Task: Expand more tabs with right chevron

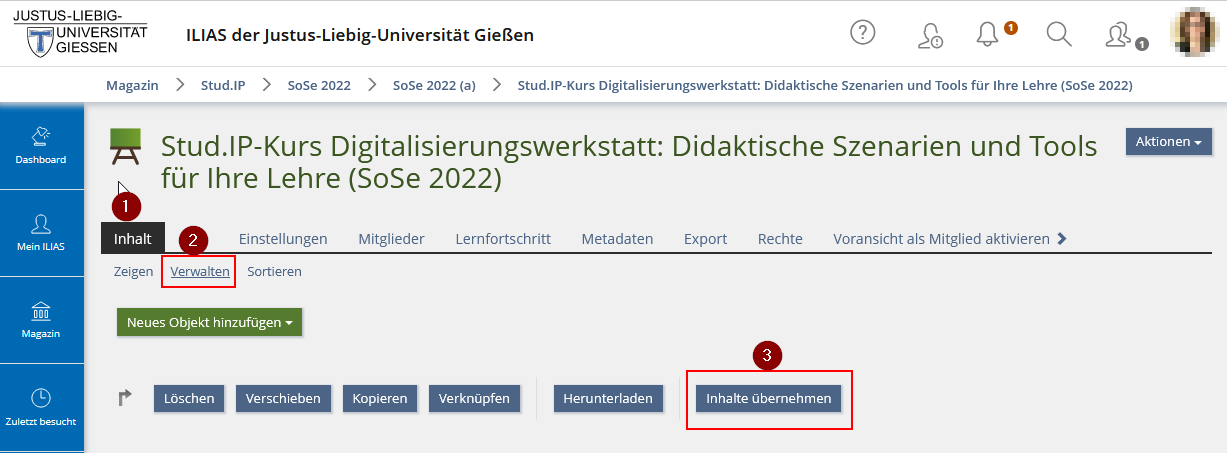Action: (x=1062, y=239)
